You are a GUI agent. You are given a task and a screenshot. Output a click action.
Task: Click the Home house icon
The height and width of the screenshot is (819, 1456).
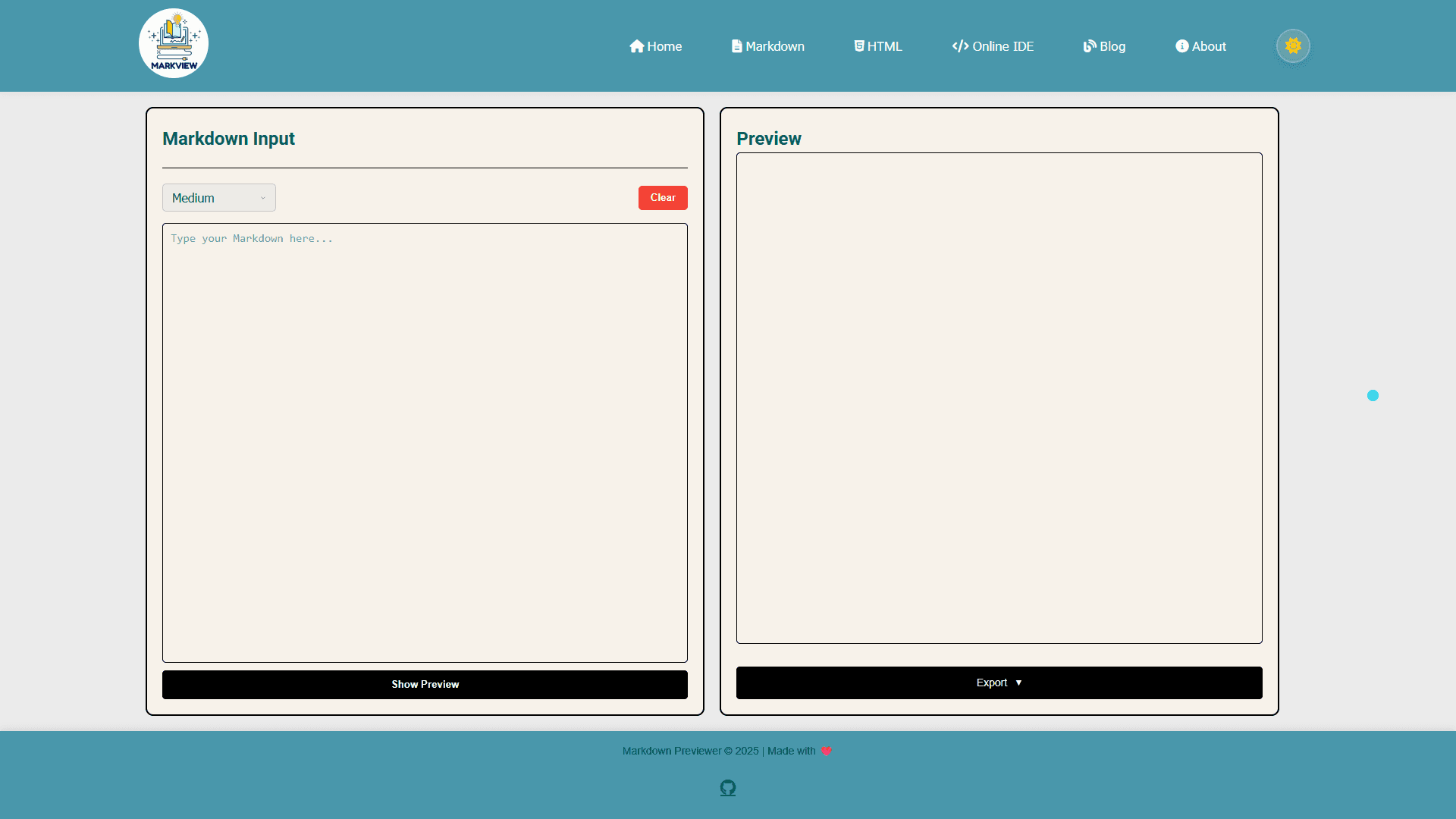[636, 46]
